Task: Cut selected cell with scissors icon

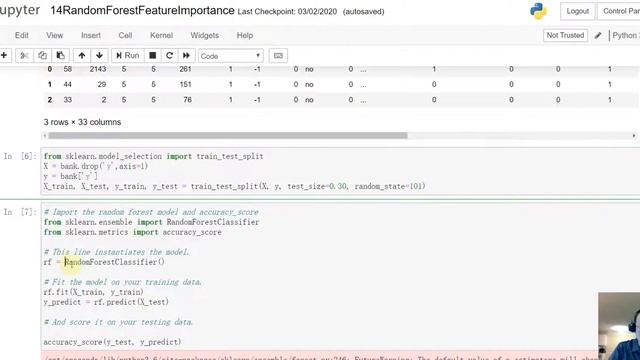Action: 24,56
